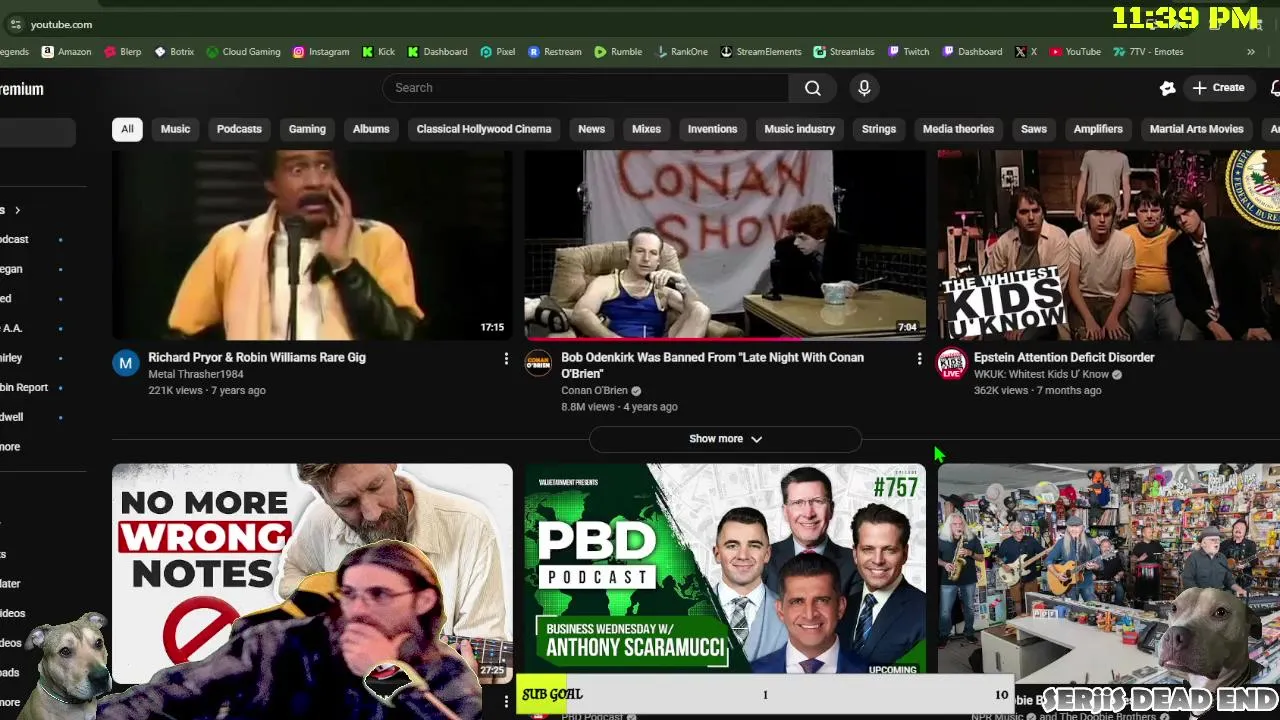Screen dimensions: 1280x720
Task: Select the Saws filter chip
Action: pos(1034,129)
